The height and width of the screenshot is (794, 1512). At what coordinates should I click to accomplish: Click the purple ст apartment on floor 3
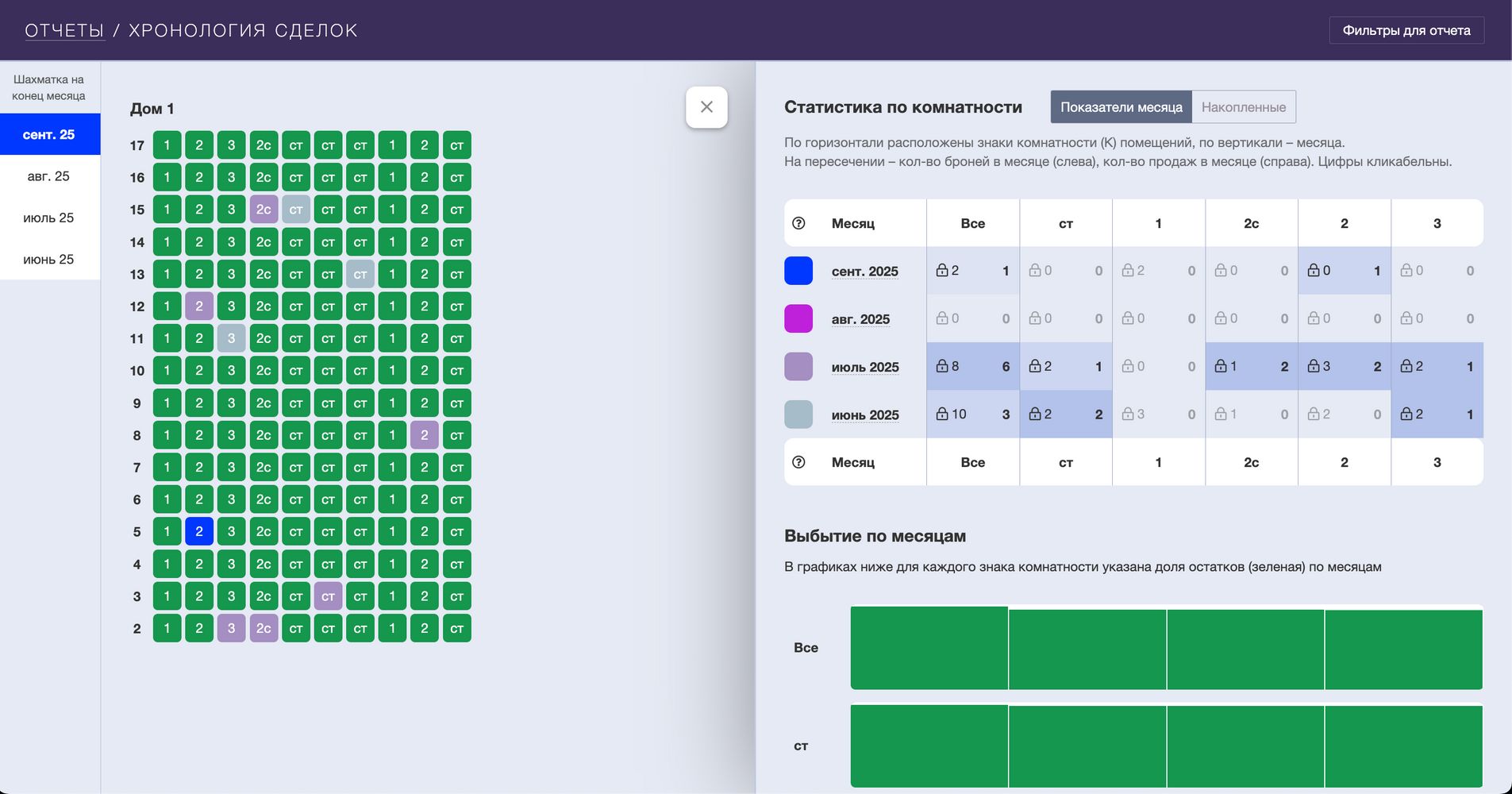pyautogui.click(x=328, y=596)
